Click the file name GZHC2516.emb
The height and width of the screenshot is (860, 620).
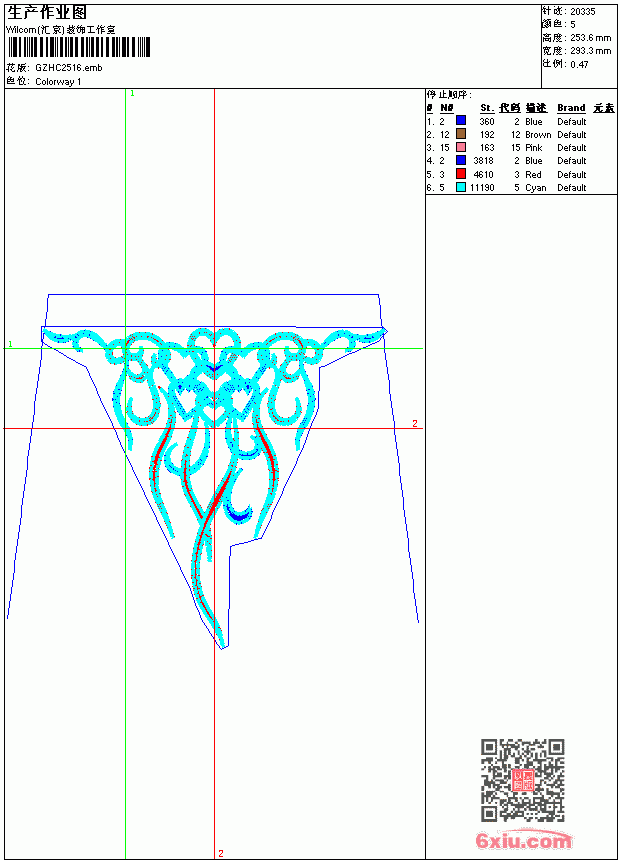pos(69,68)
